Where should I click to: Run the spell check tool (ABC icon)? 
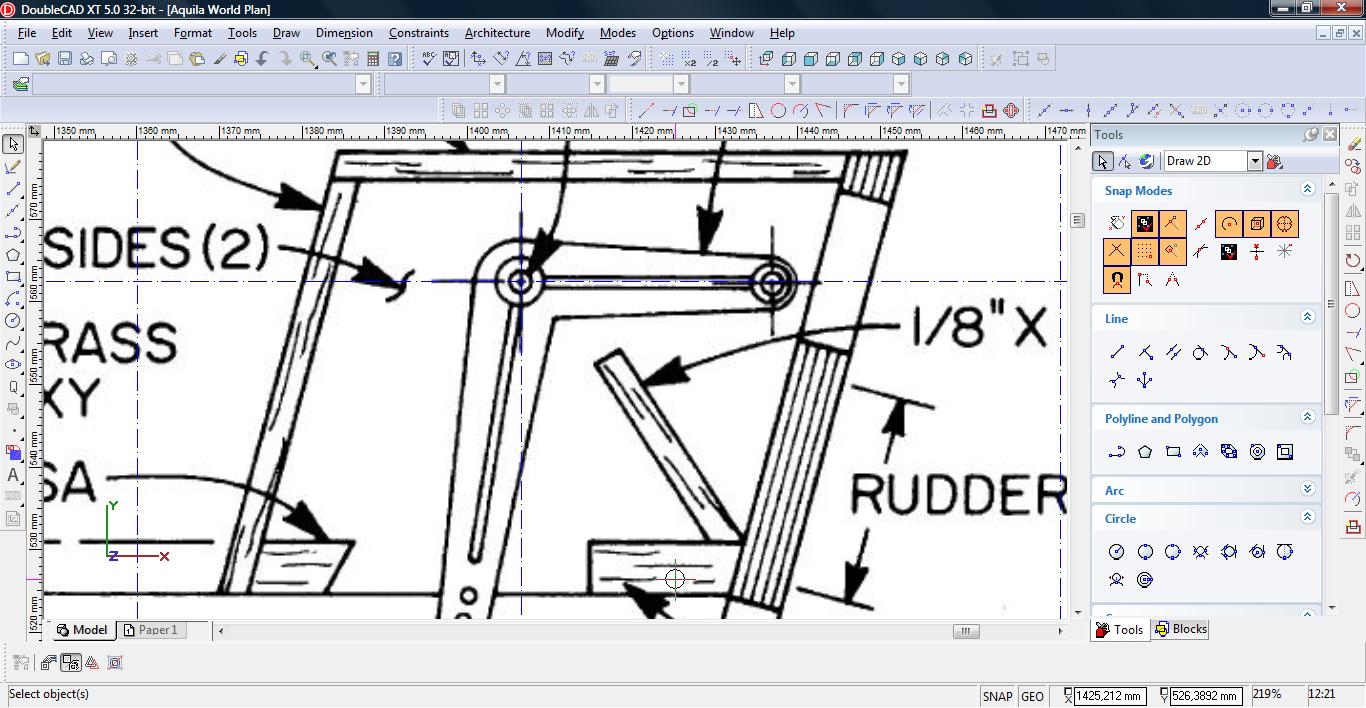(x=428, y=59)
